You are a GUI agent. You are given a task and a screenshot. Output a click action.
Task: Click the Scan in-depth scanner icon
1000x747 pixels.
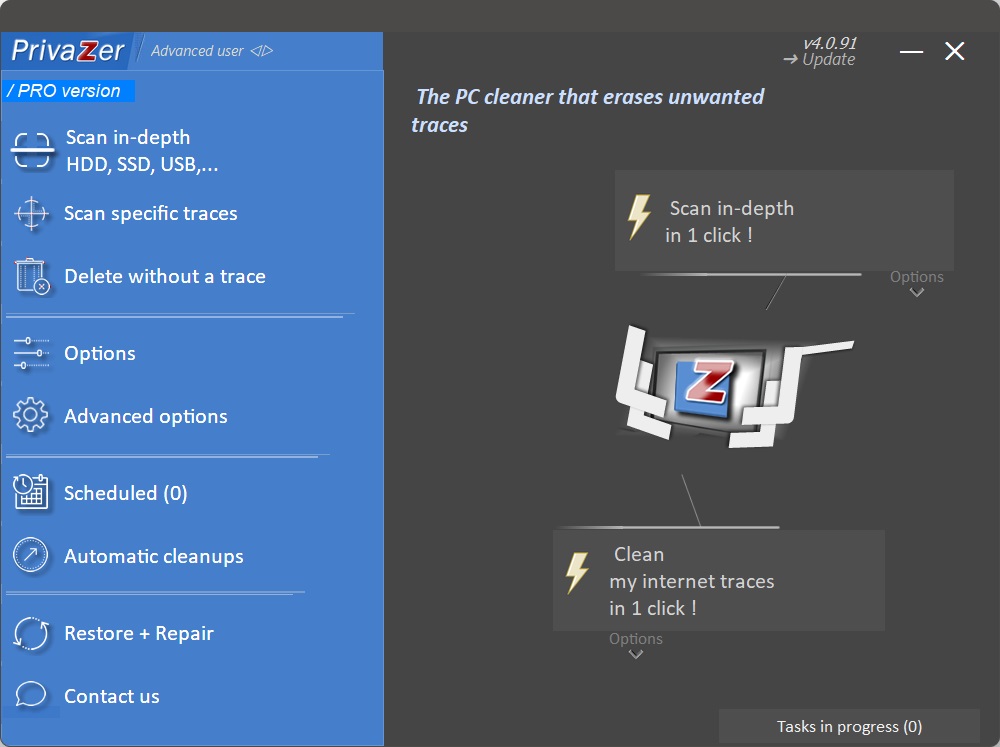tap(32, 151)
